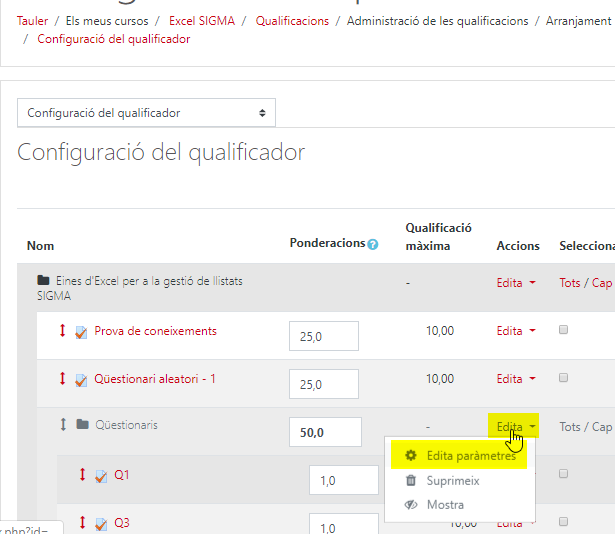
Task: Open Edita dropdown for Prova de coneixements
Action: [x=515, y=331]
